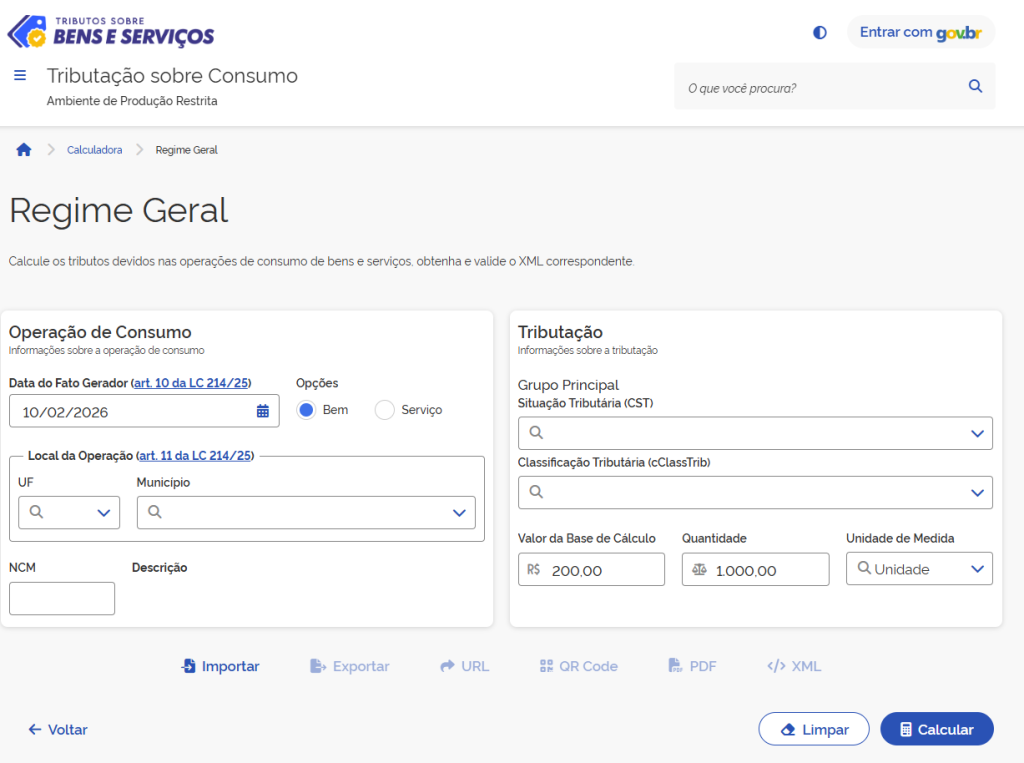
Task: Select the Serviço radio option
Action: point(385,410)
